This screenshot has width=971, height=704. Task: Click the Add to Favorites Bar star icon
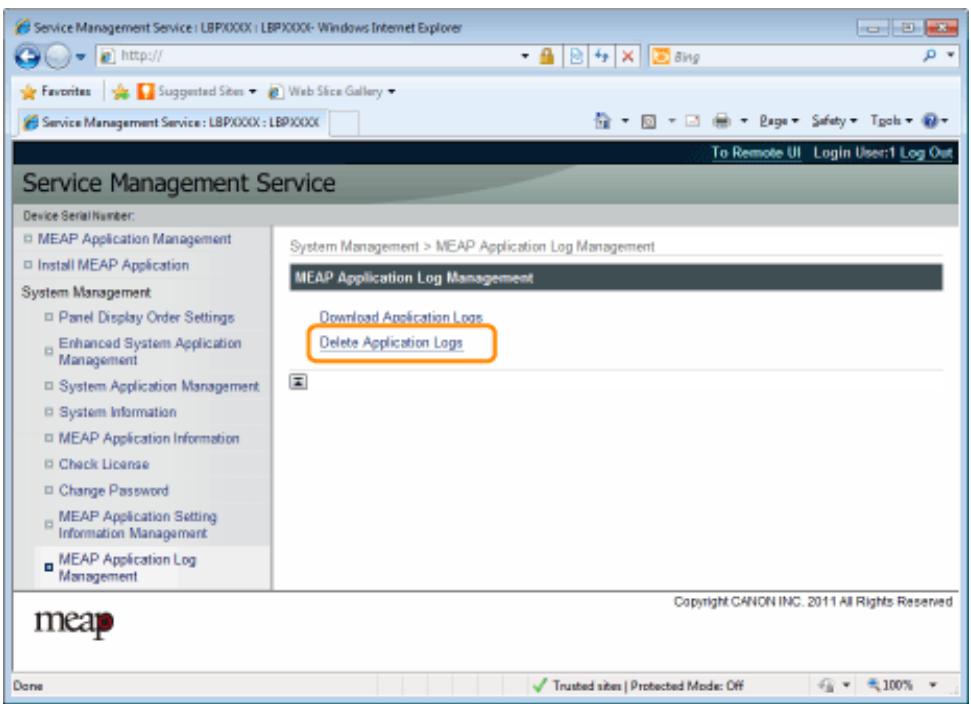coord(120,92)
